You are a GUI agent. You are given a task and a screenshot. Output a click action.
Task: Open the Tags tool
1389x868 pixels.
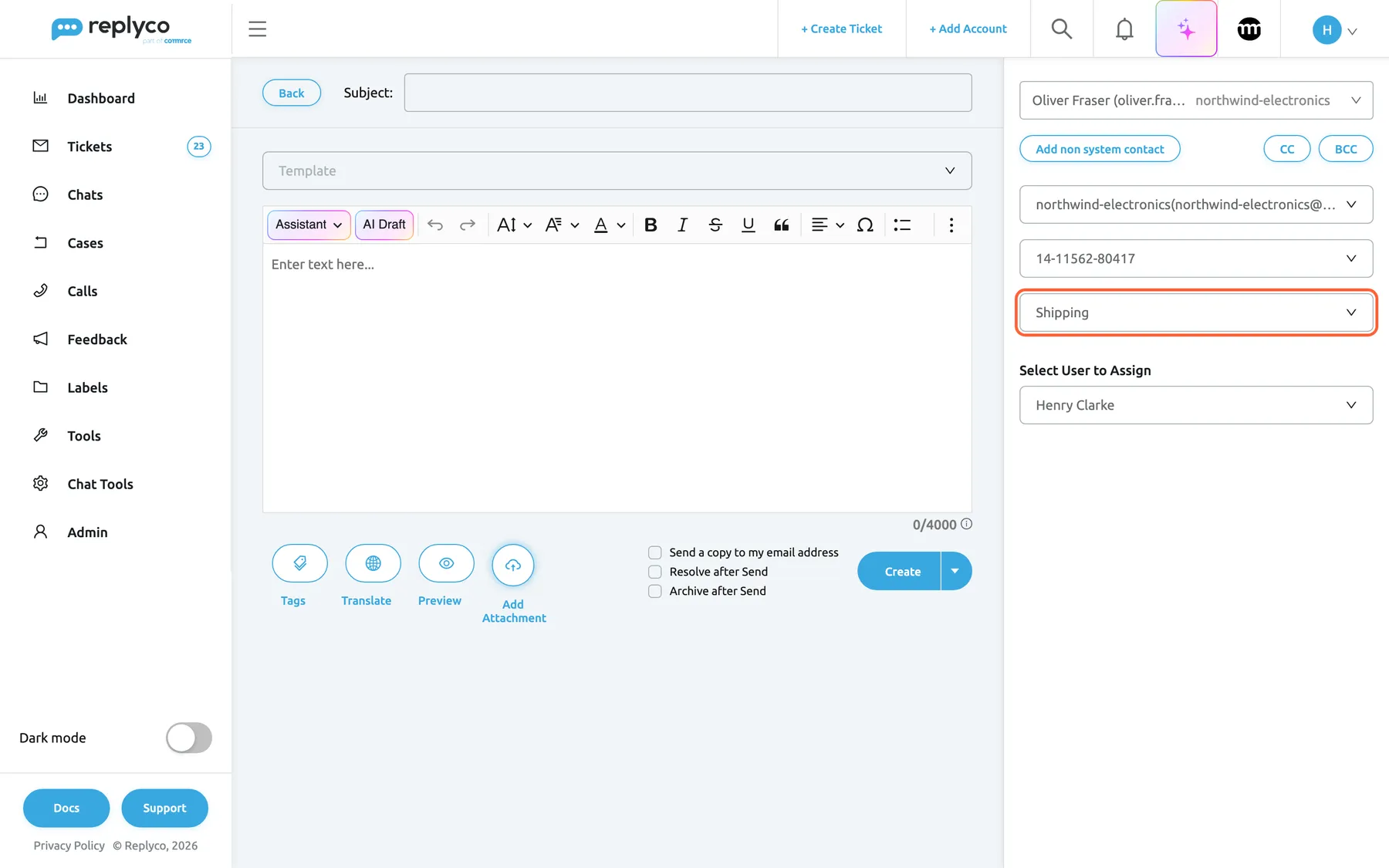click(x=299, y=563)
